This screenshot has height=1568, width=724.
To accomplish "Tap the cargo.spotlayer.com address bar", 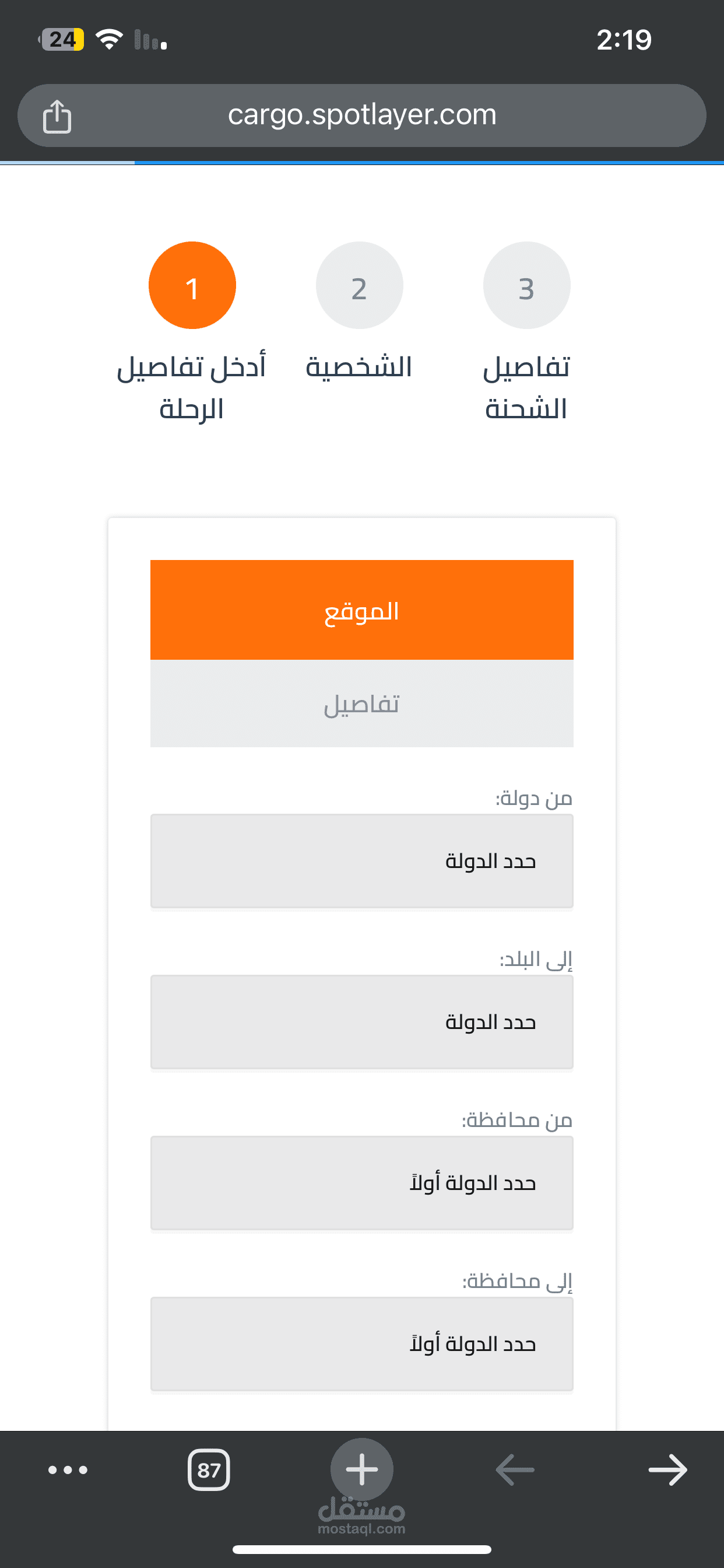I will (x=362, y=116).
